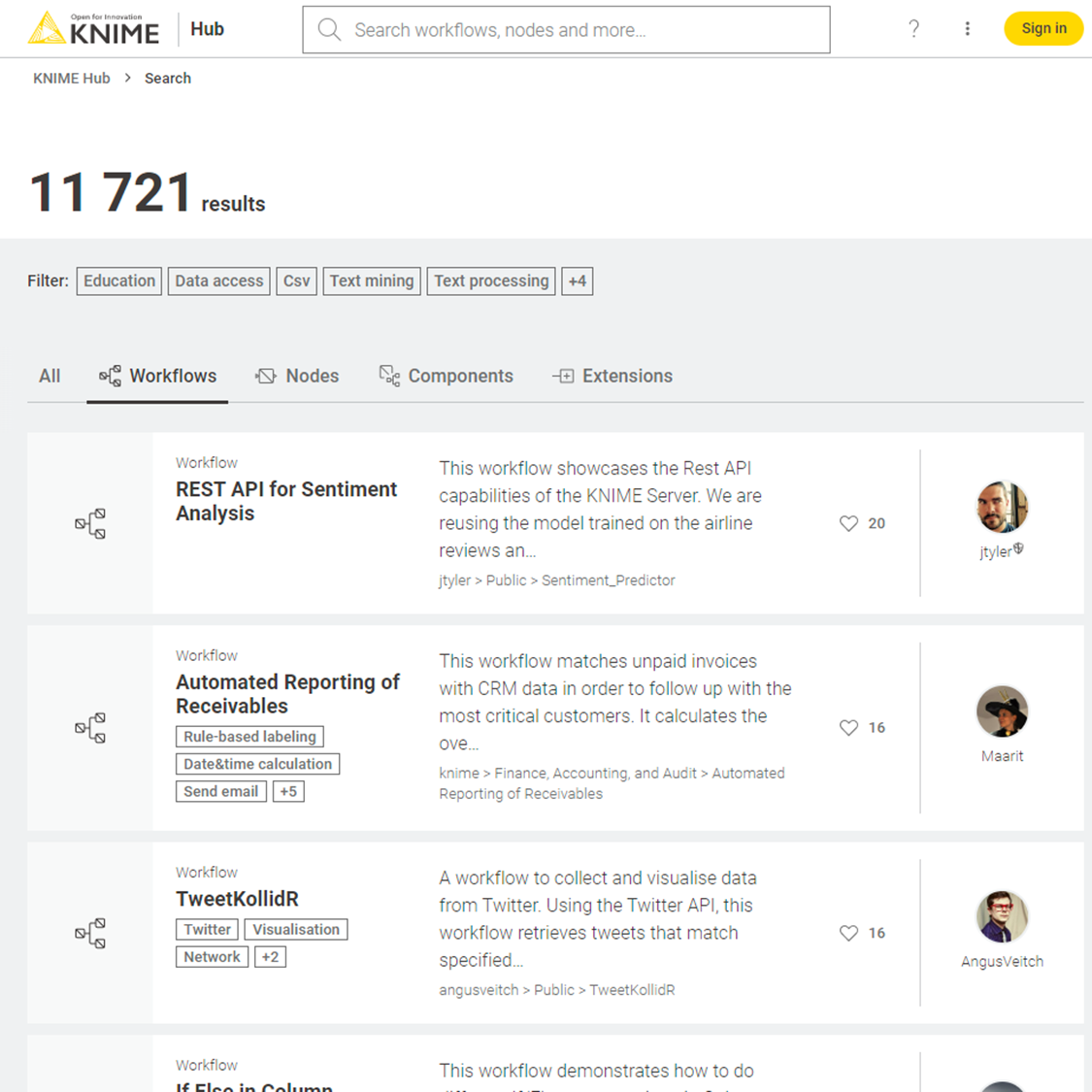The width and height of the screenshot is (1092, 1092).
Task: Toggle the Text processing filter tag
Action: [x=491, y=281]
